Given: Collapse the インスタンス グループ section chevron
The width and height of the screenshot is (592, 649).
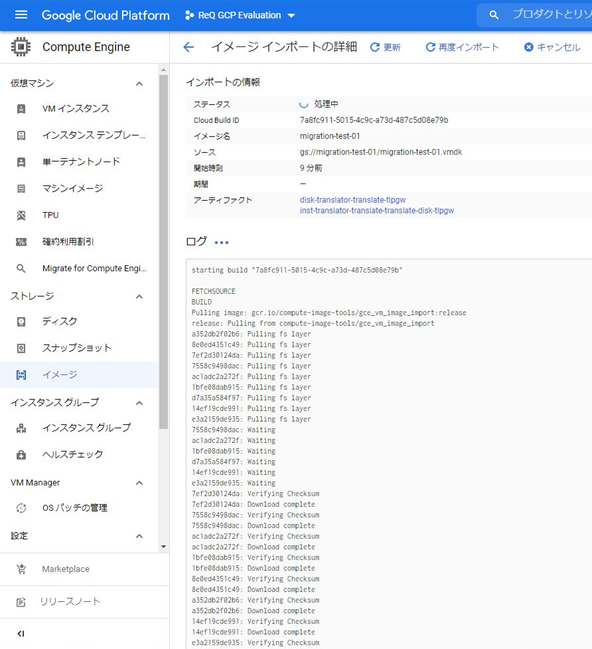Looking at the screenshot, I should [x=140, y=403].
